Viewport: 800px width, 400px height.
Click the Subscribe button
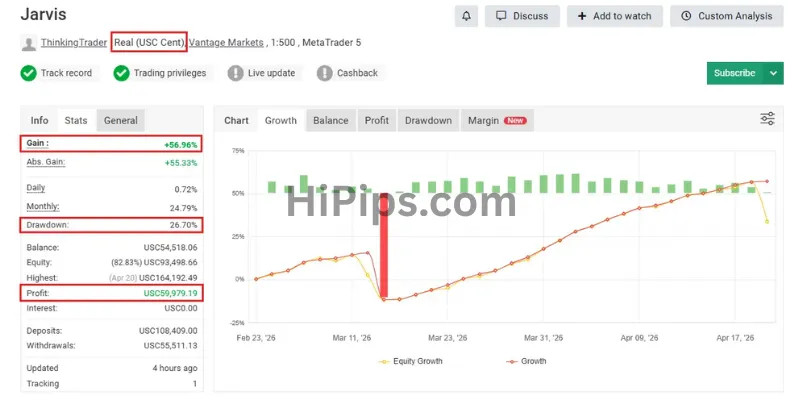pos(734,73)
